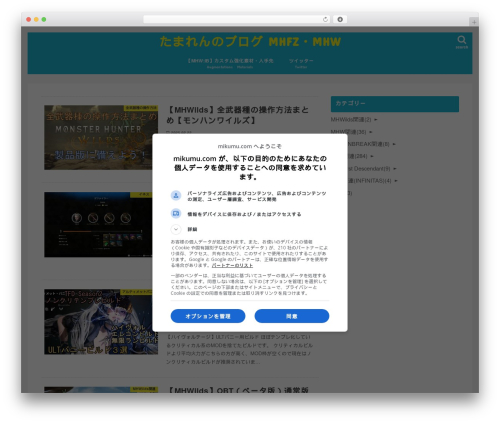The image size is (500, 423).
Task: Reload the page with the refresh icon
Action: click(x=325, y=20)
